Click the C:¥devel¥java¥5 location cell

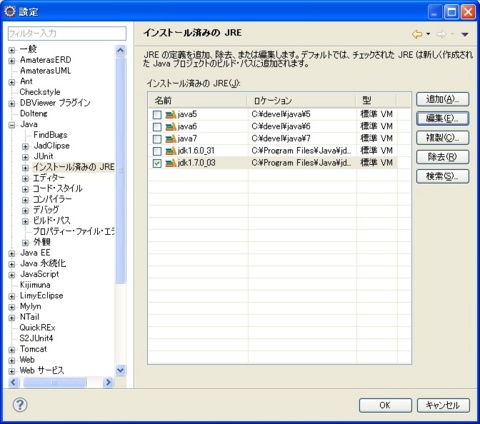click(281, 114)
